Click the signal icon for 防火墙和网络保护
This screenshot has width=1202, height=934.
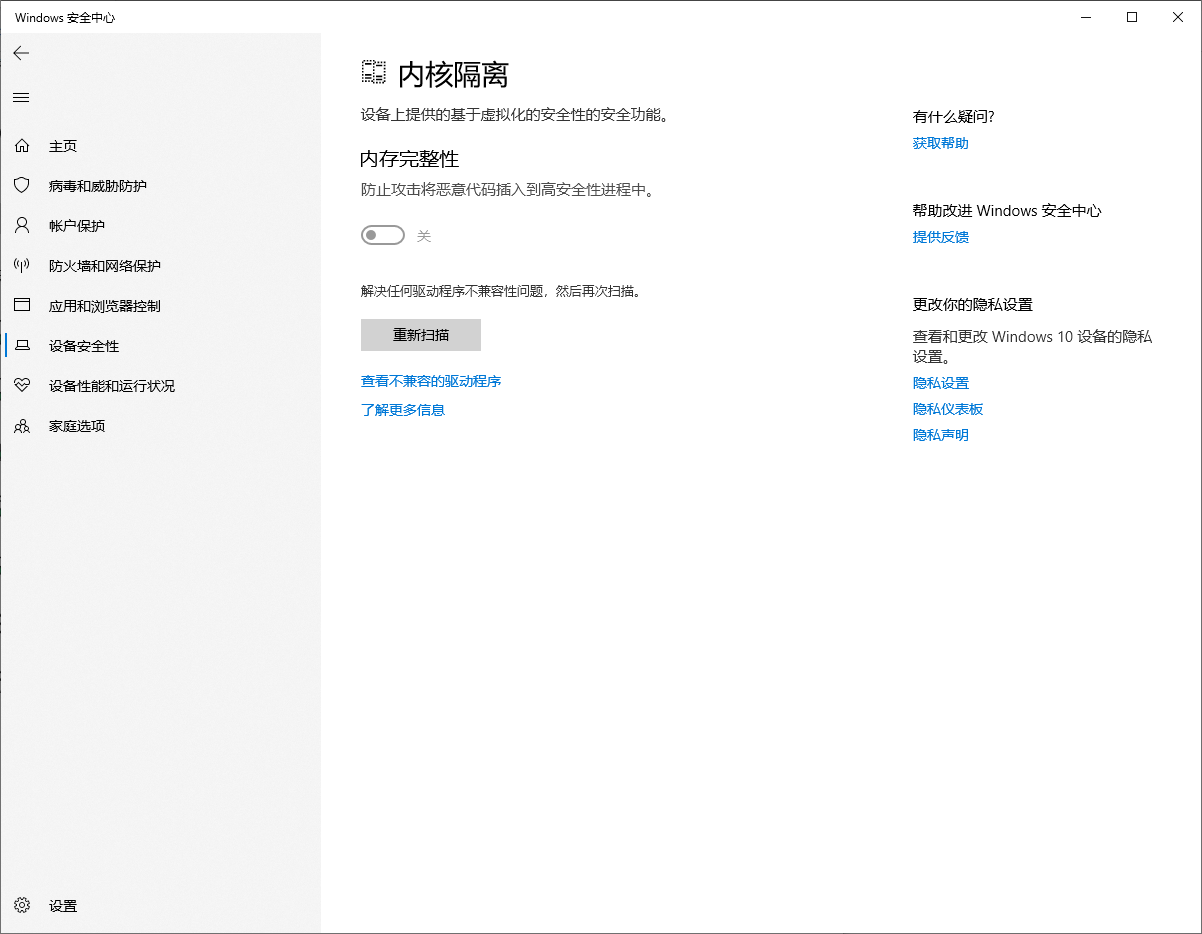[x=22, y=266]
